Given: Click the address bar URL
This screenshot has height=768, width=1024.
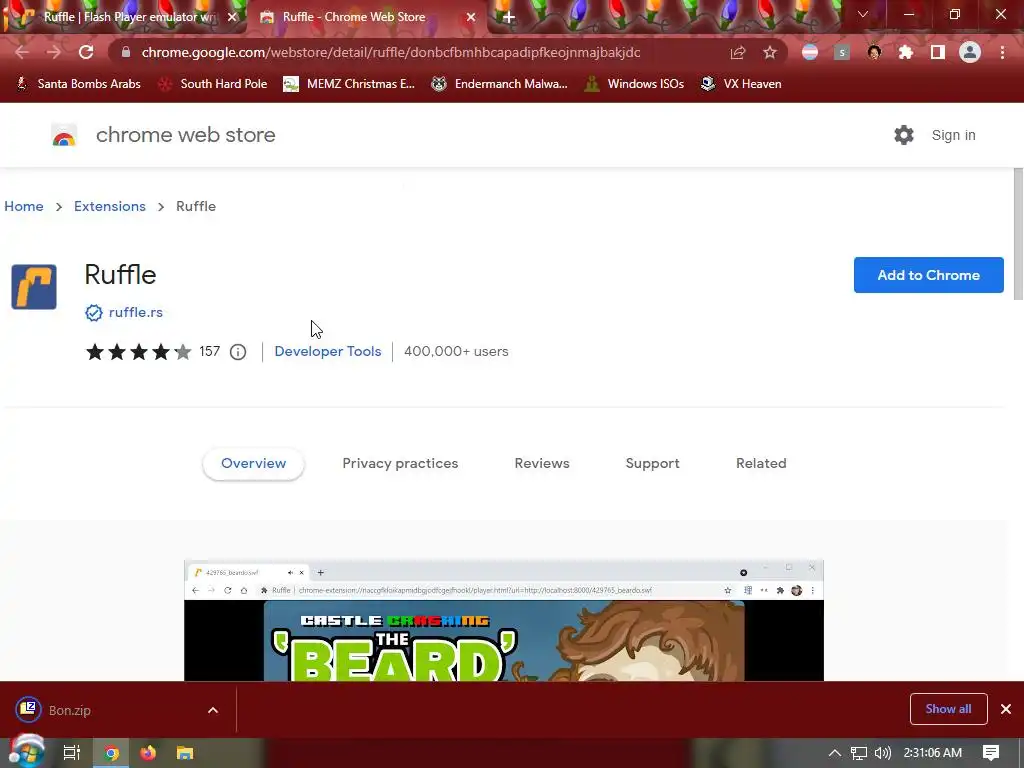Looking at the screenshot, I should (391, 52).
